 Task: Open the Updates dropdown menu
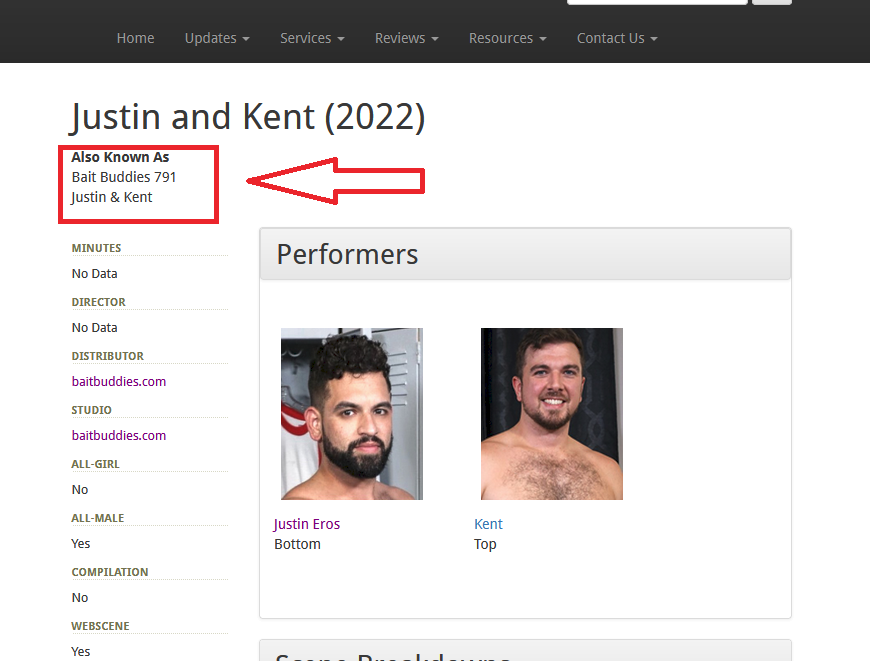[216, 38]
